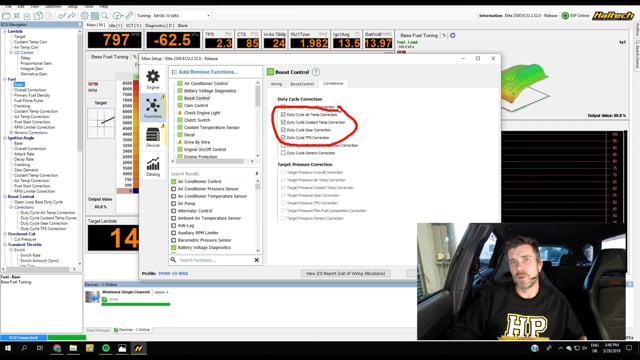The height and width of the screenshot is (360, 640).
Task: Toggle Duty Cycle Air Temp Correction checkbox
Action: click(283, 114)
